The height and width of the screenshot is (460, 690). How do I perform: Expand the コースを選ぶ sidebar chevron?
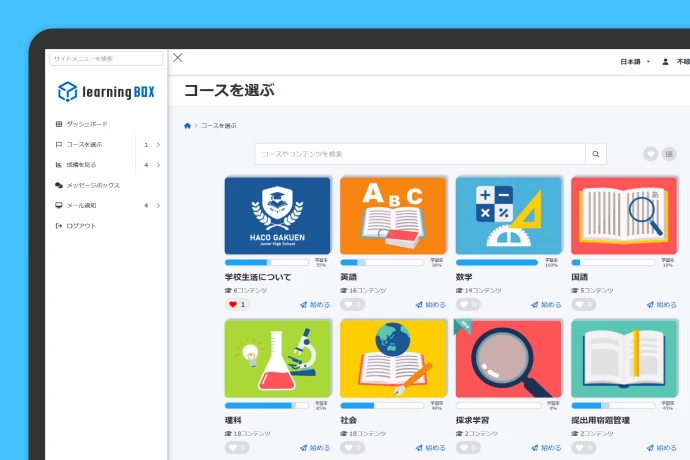coord(158,144)
